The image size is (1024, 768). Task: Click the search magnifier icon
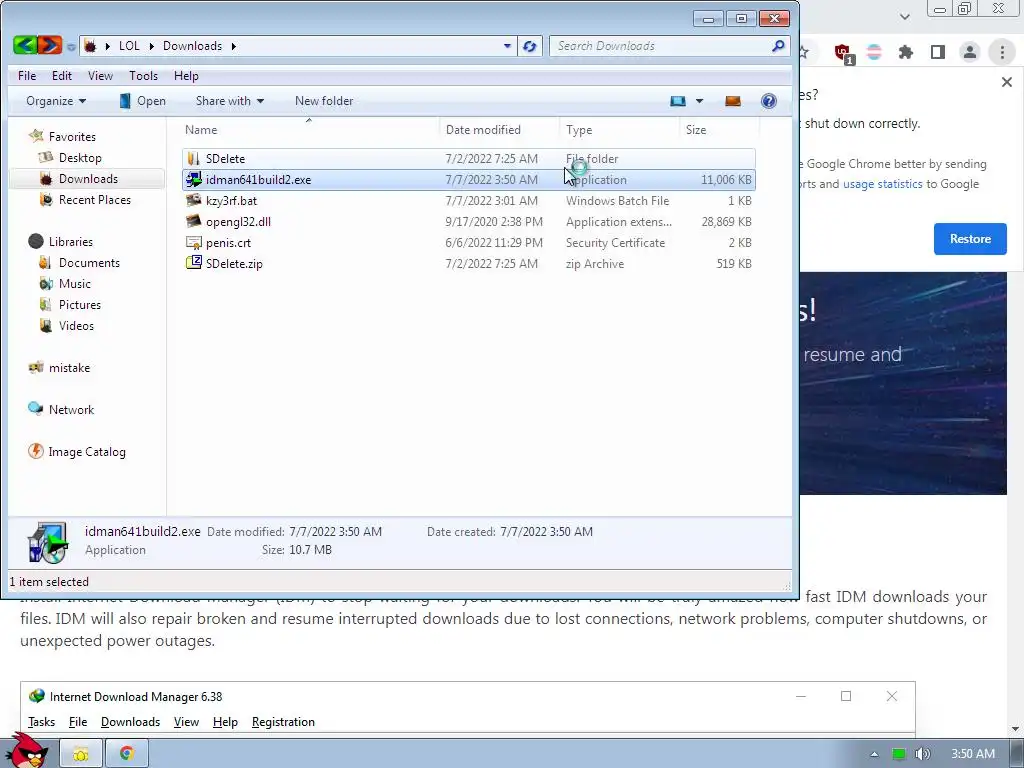778,46
